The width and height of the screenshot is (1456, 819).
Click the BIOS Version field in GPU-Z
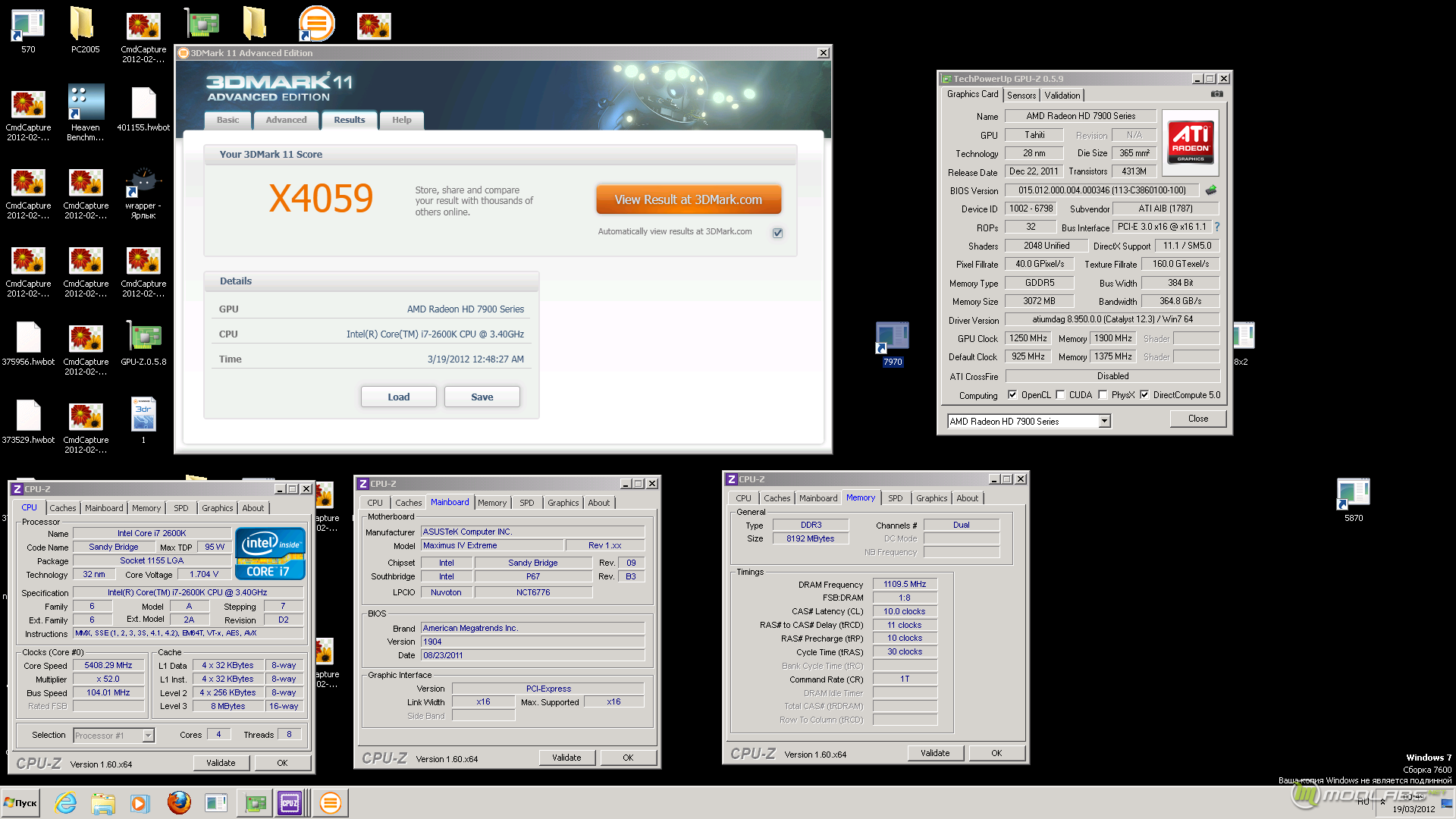[1101, 190]
